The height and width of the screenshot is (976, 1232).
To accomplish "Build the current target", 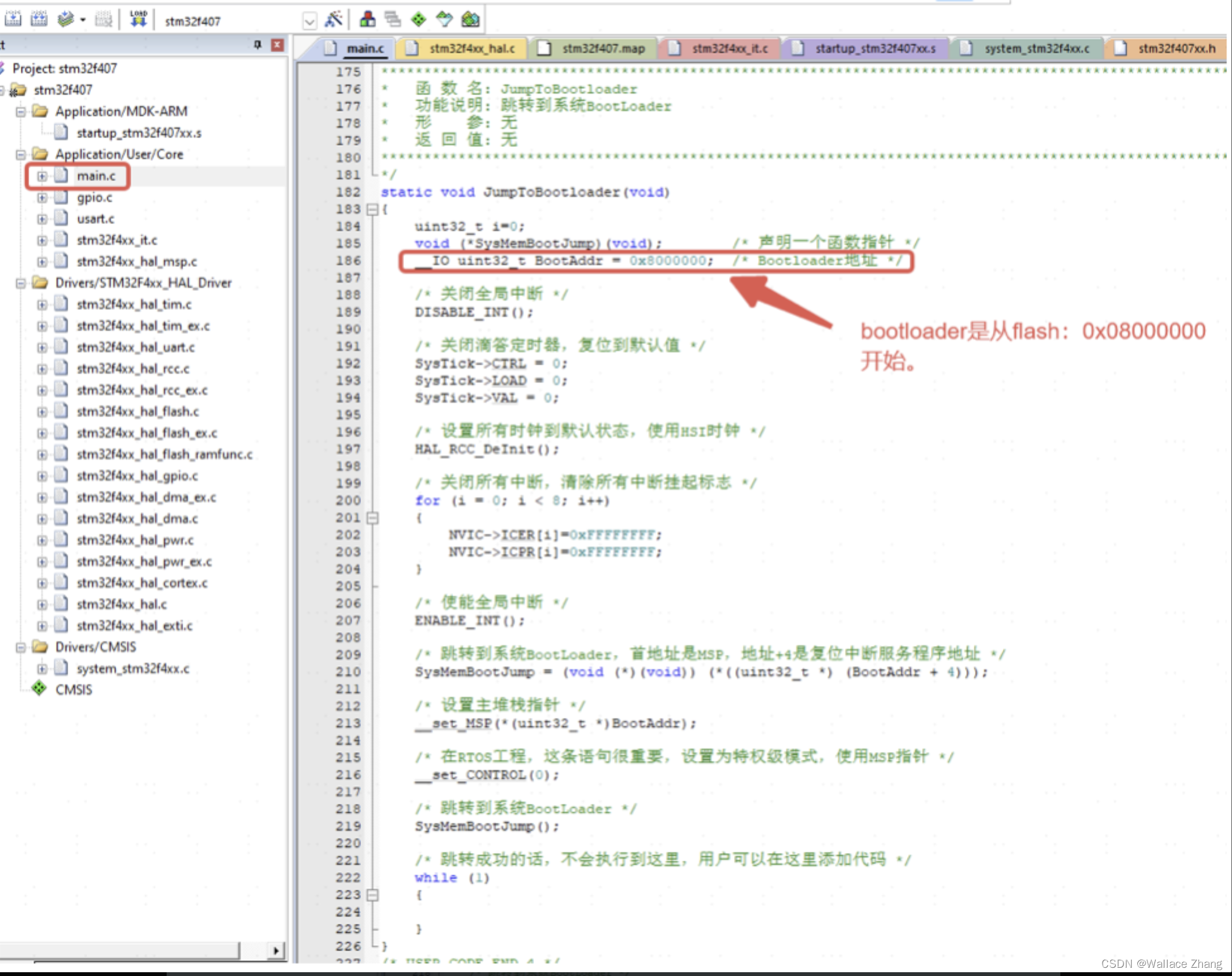I will pos(39,18).
